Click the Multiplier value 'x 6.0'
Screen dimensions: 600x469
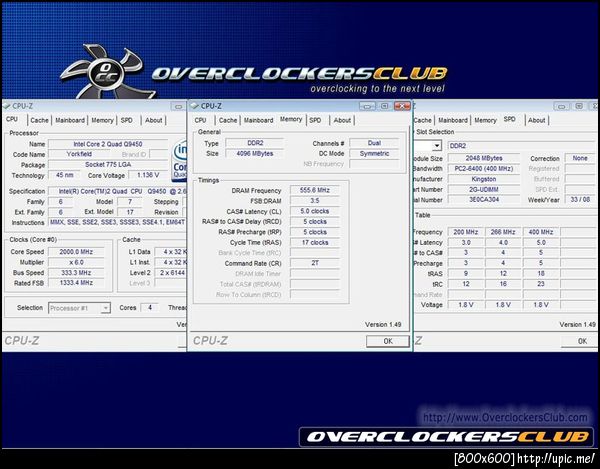[76, 262]
